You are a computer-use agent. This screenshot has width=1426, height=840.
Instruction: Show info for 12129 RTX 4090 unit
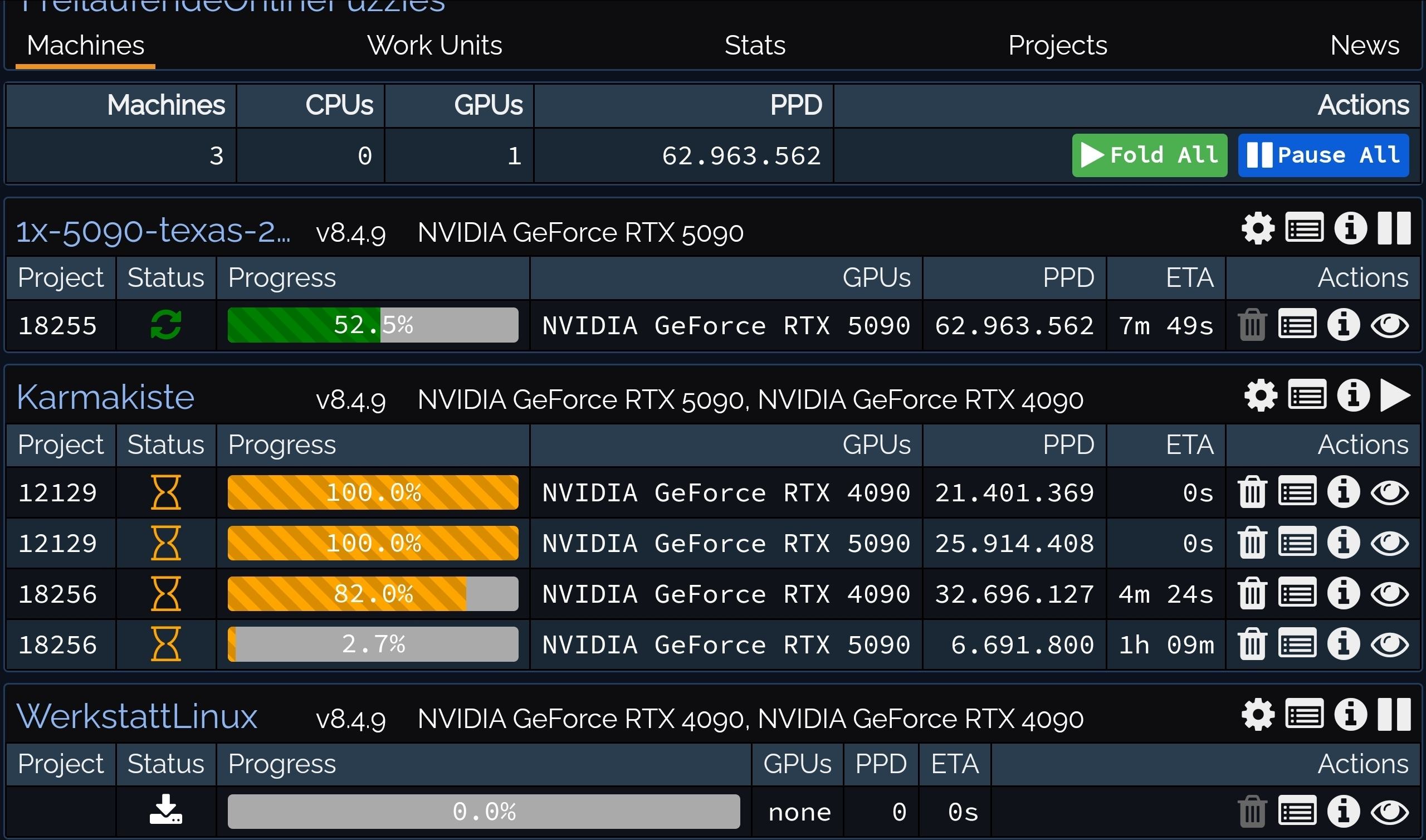tap(1344, 491)
